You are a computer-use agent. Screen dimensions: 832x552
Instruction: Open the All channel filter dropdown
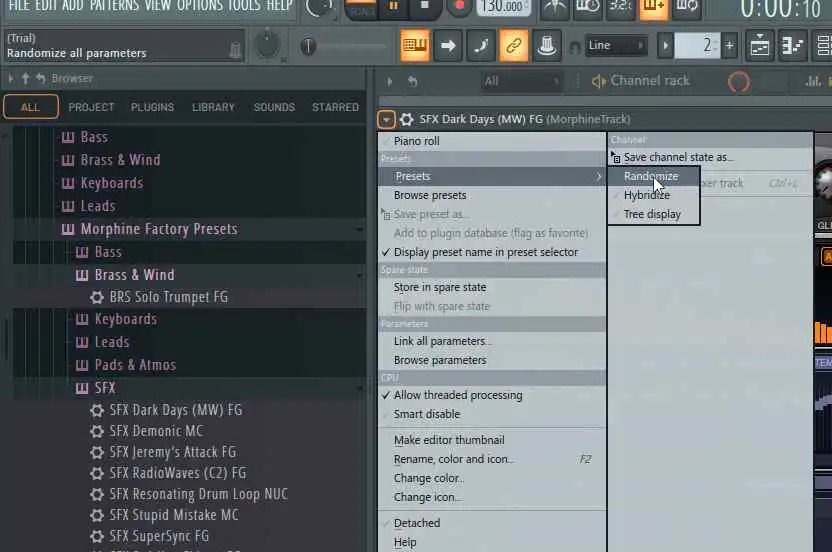coord(521,81)
